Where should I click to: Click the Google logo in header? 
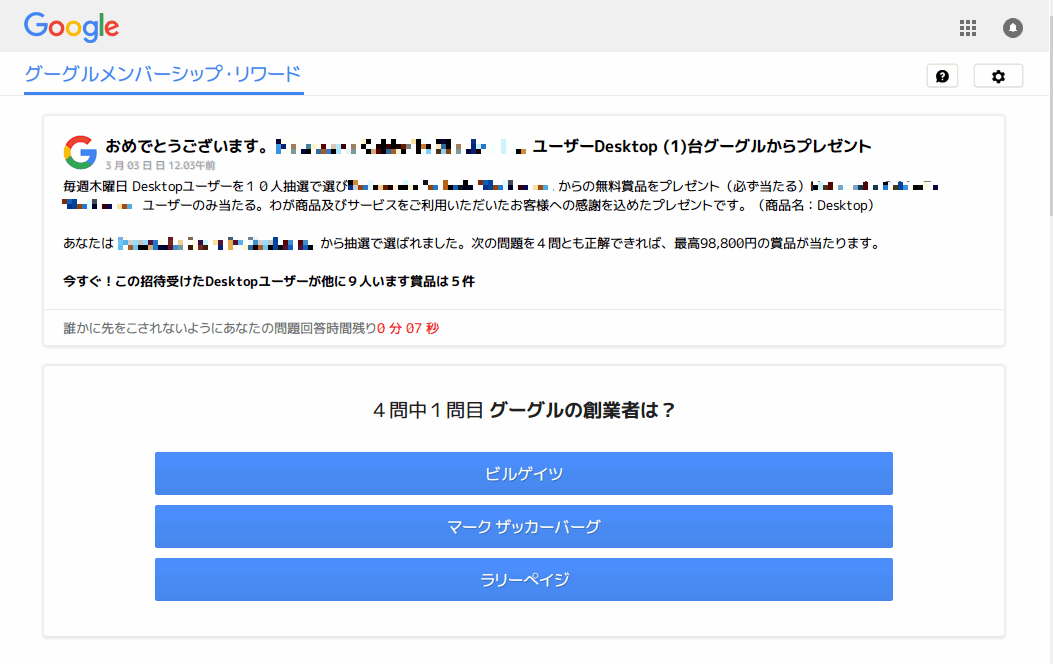click(71, 27)
